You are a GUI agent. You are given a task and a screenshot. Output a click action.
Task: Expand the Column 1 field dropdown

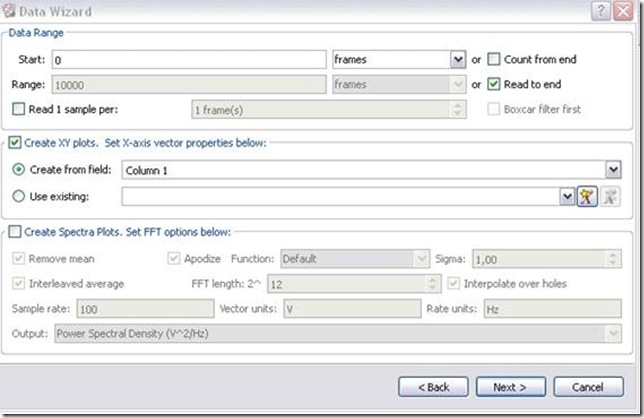[x=612, y=171]
